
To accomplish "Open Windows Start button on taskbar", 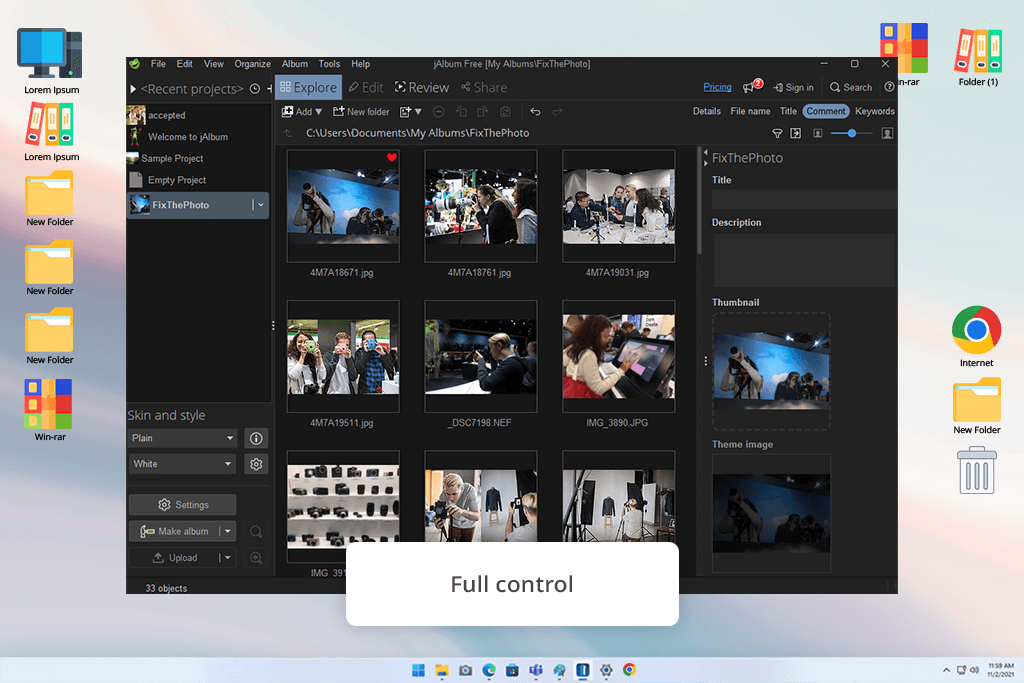I will (419, 670).
